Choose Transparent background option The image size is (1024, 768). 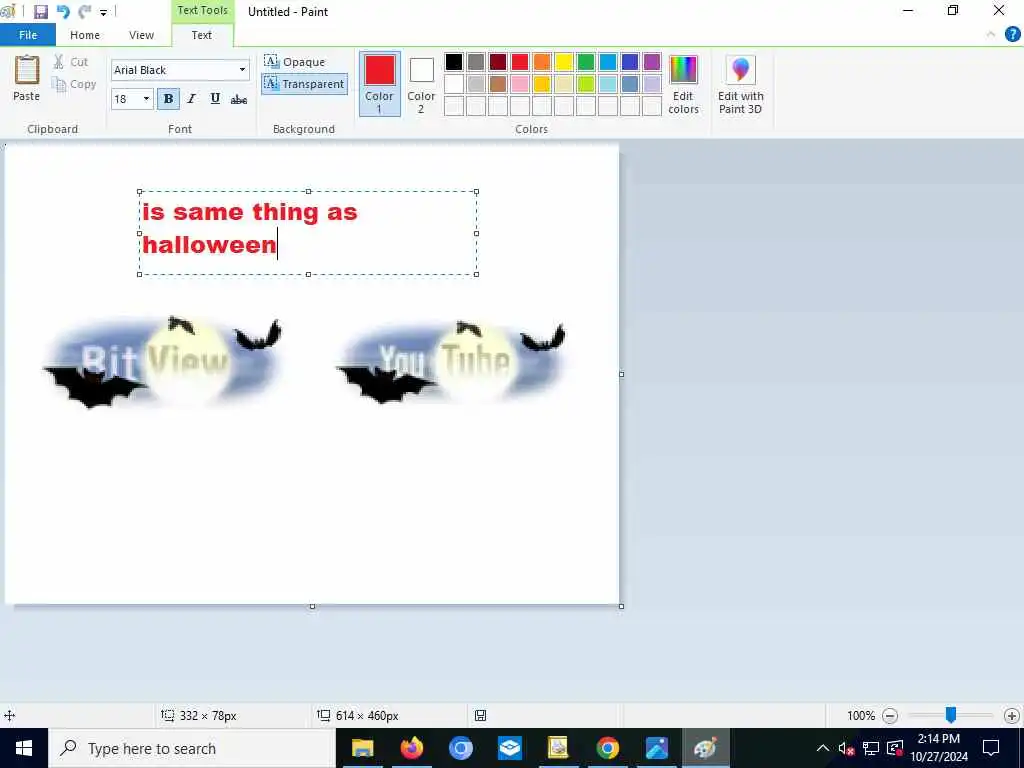click(304, 84)
